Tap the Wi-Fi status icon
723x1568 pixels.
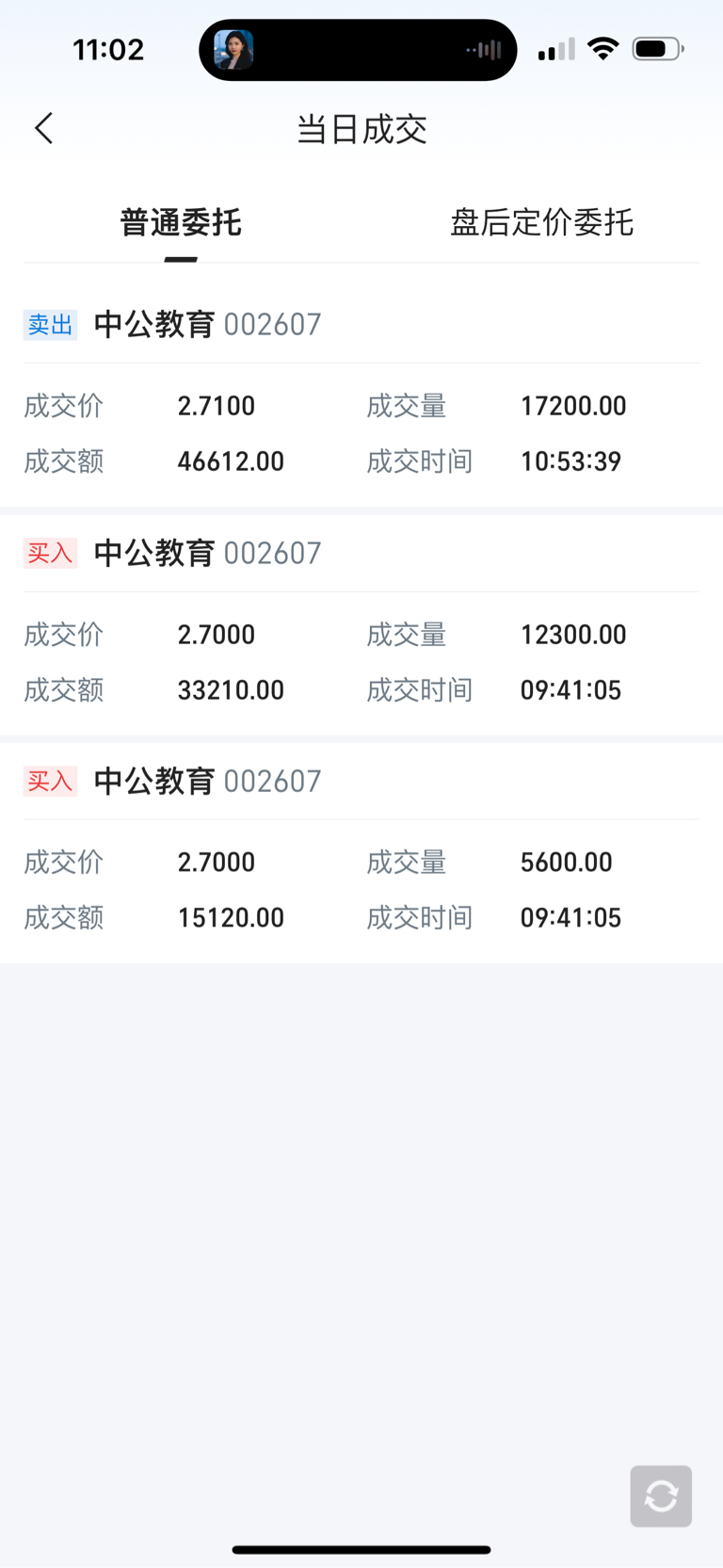tap(602, 49)
